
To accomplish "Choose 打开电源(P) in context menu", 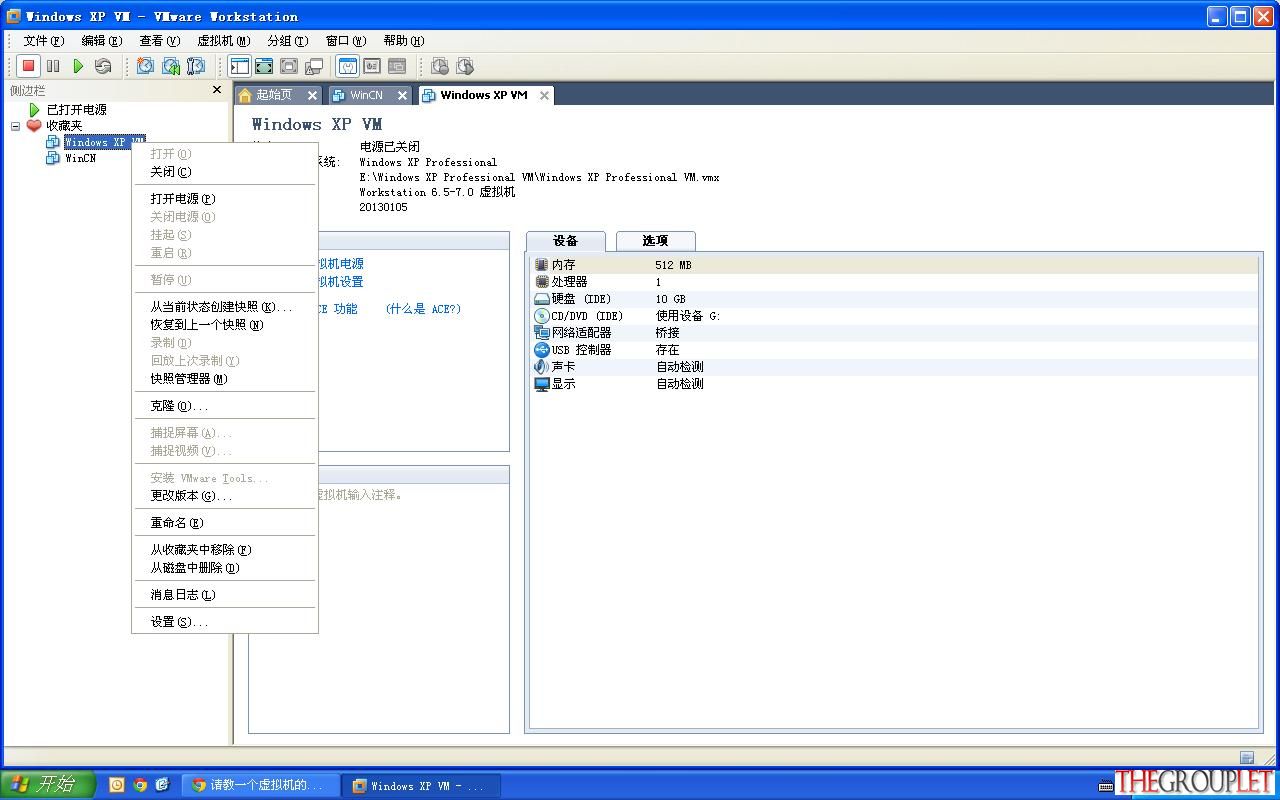I will pos(225,199).
